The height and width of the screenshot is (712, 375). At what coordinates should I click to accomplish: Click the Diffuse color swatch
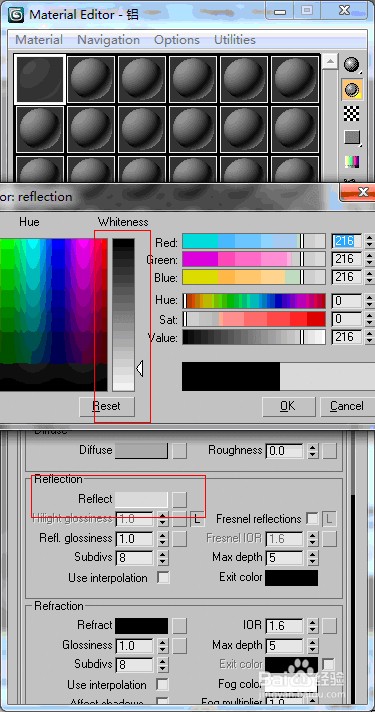pos(141,451)
